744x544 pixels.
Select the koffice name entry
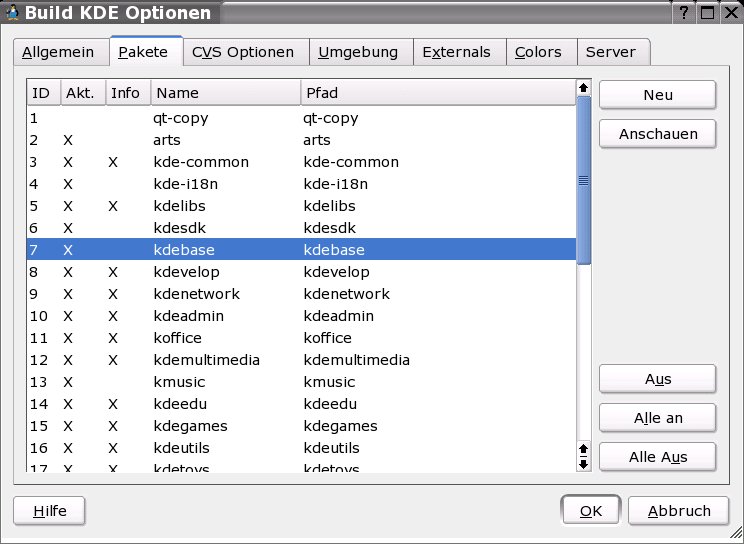coord(177,338)
